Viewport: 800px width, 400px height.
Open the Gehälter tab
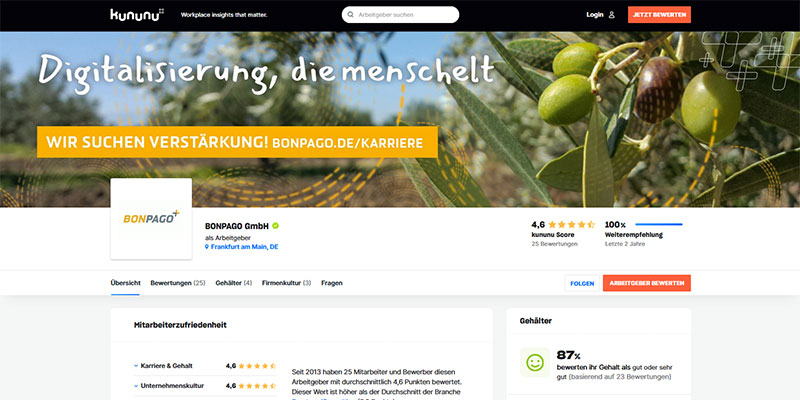click(x=234, y=283)
